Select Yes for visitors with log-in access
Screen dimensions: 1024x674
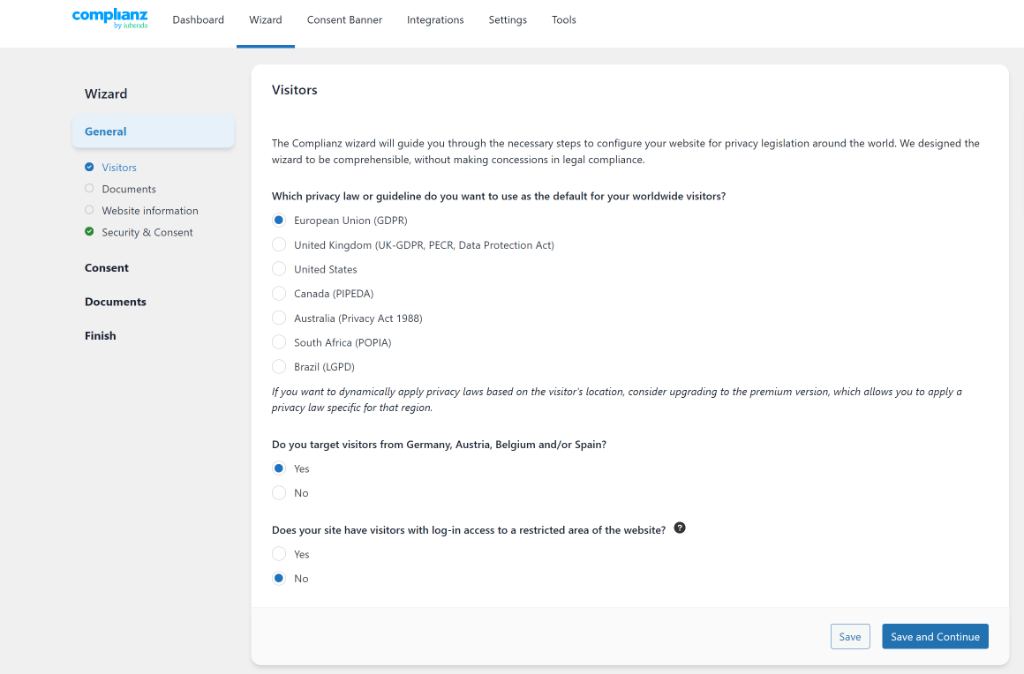pyautogui.click(x=278, y=553)
